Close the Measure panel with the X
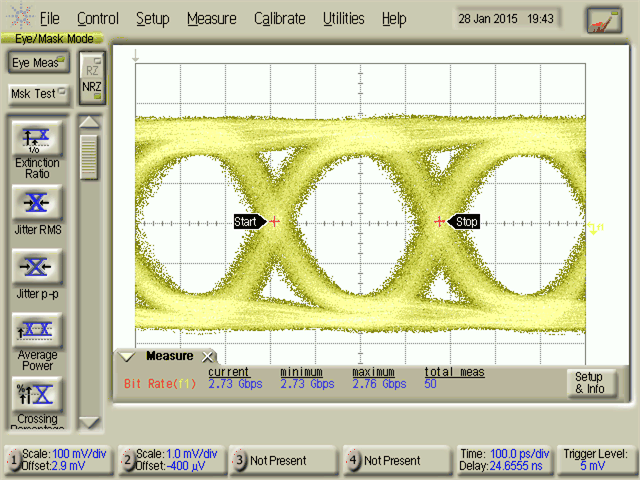Screen dimensions: 640x480 pos(208,357)
